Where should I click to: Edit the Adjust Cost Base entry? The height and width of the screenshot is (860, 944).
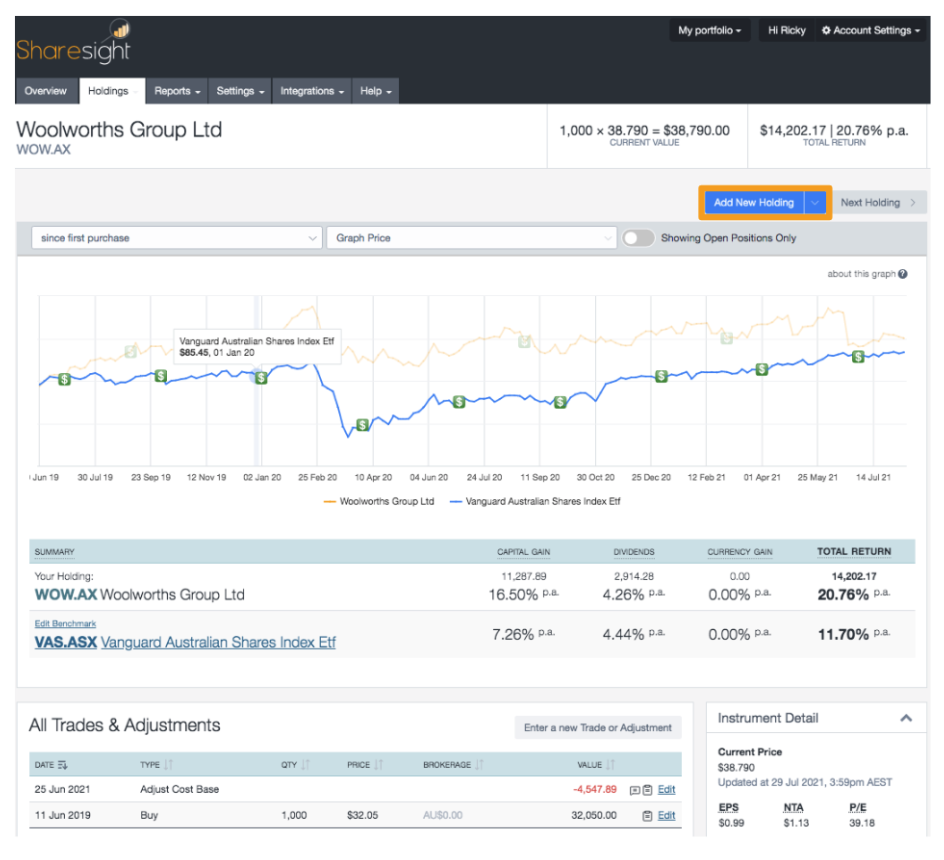click(666, 790)
